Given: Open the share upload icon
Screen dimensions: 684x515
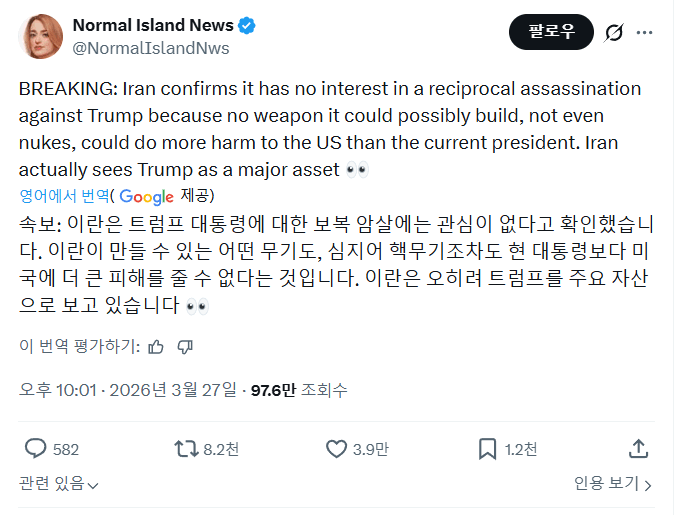Looking at the screenshot, I should pos(638,449).
